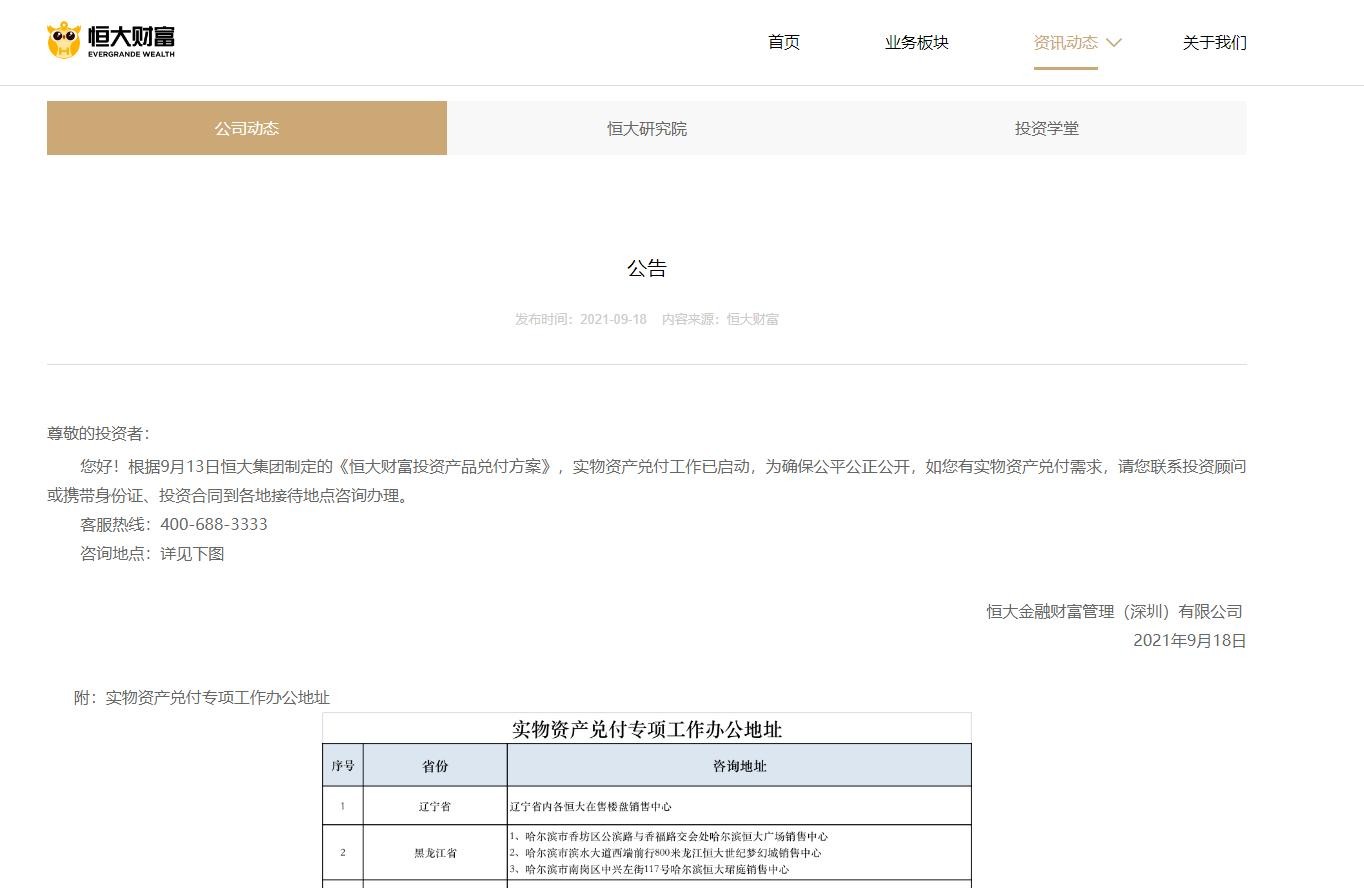Click the 内容来源：恒大财富 source label
1364x888 pixels.
click(x=720, y=319)
